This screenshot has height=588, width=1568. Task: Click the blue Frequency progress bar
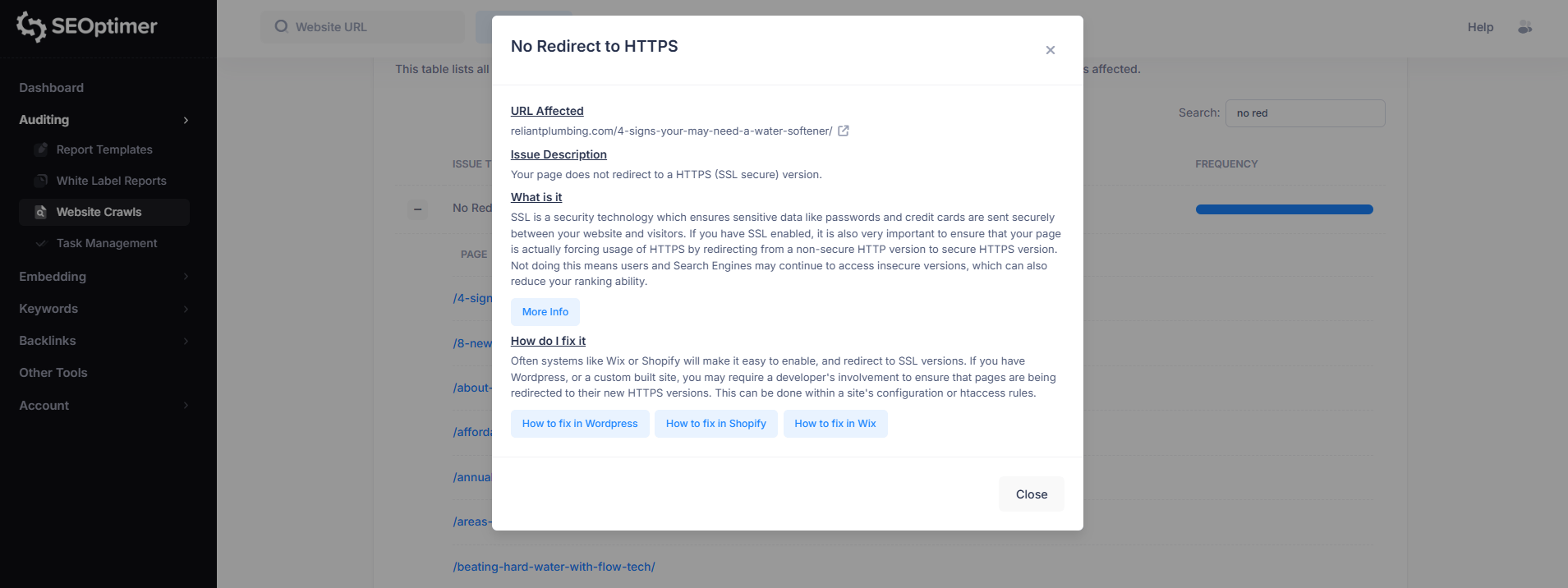(x=1284, y=209)
